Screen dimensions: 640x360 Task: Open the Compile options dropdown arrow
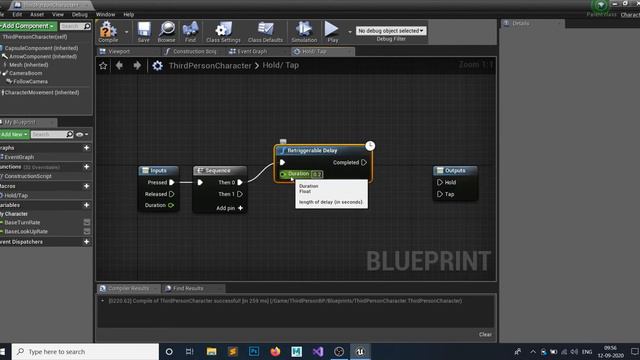(127, 32)
